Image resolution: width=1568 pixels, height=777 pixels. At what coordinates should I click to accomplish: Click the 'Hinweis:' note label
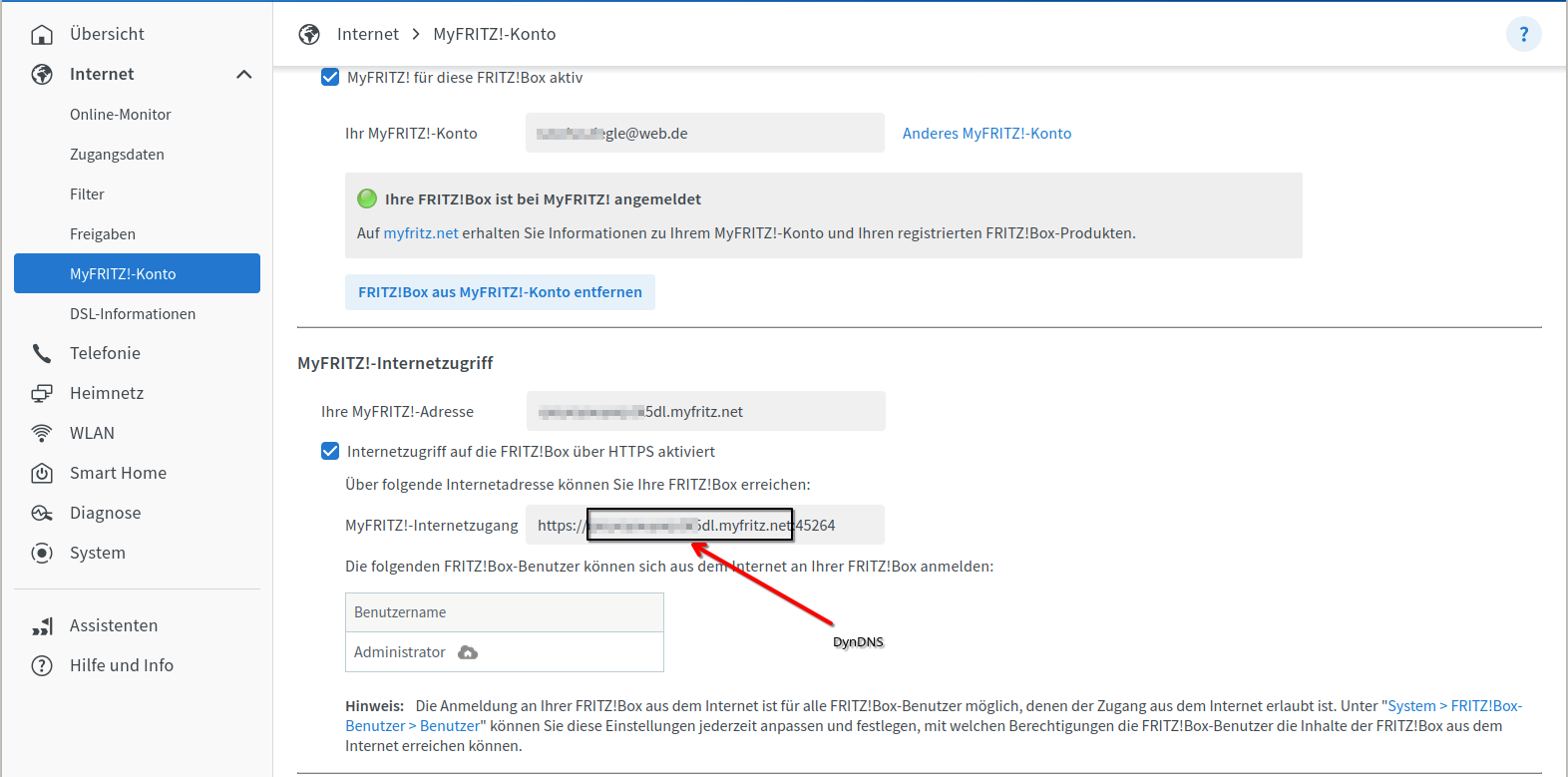tap(375, 706)
